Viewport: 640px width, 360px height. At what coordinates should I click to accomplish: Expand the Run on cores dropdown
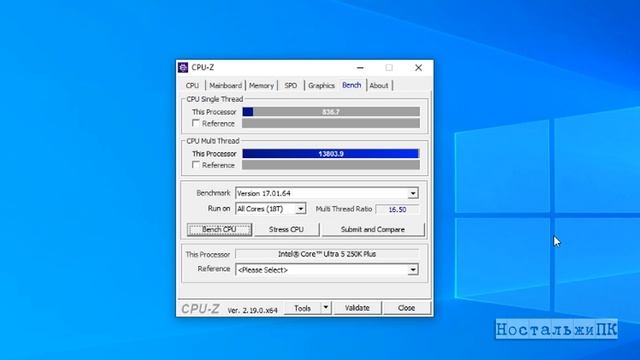[271, 209]
